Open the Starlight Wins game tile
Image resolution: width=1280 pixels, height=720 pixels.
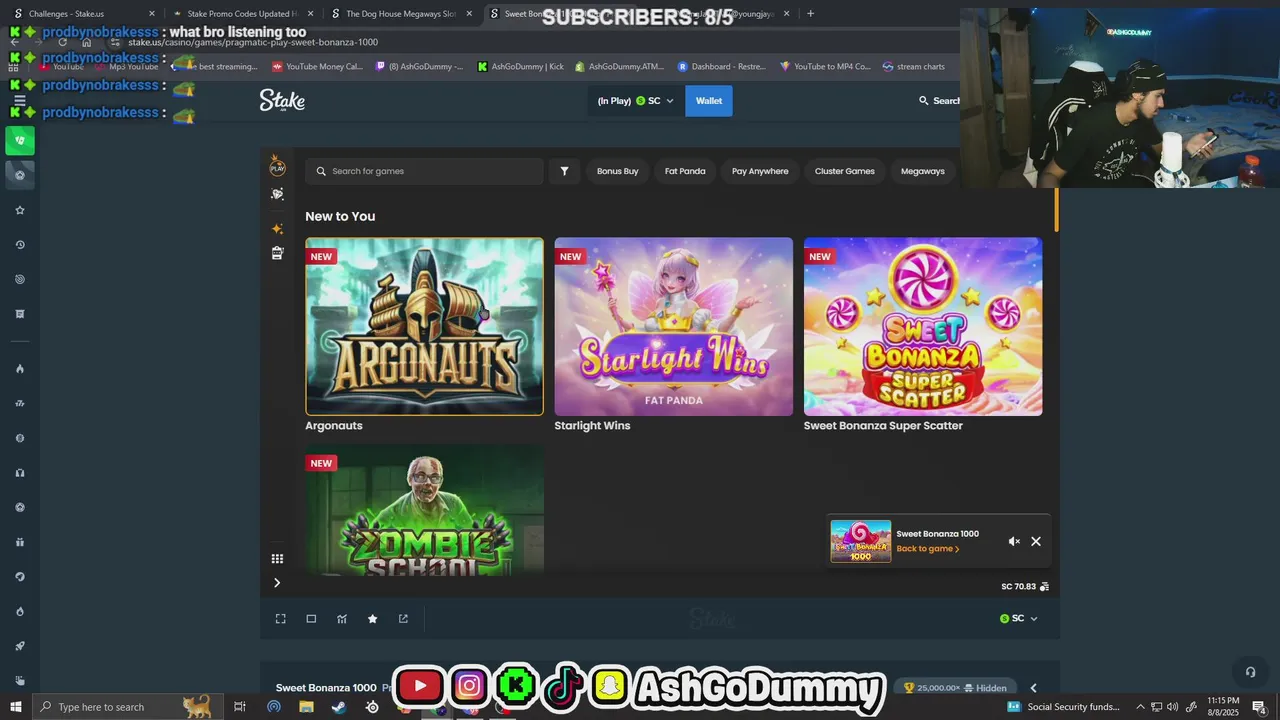(674, 326)
